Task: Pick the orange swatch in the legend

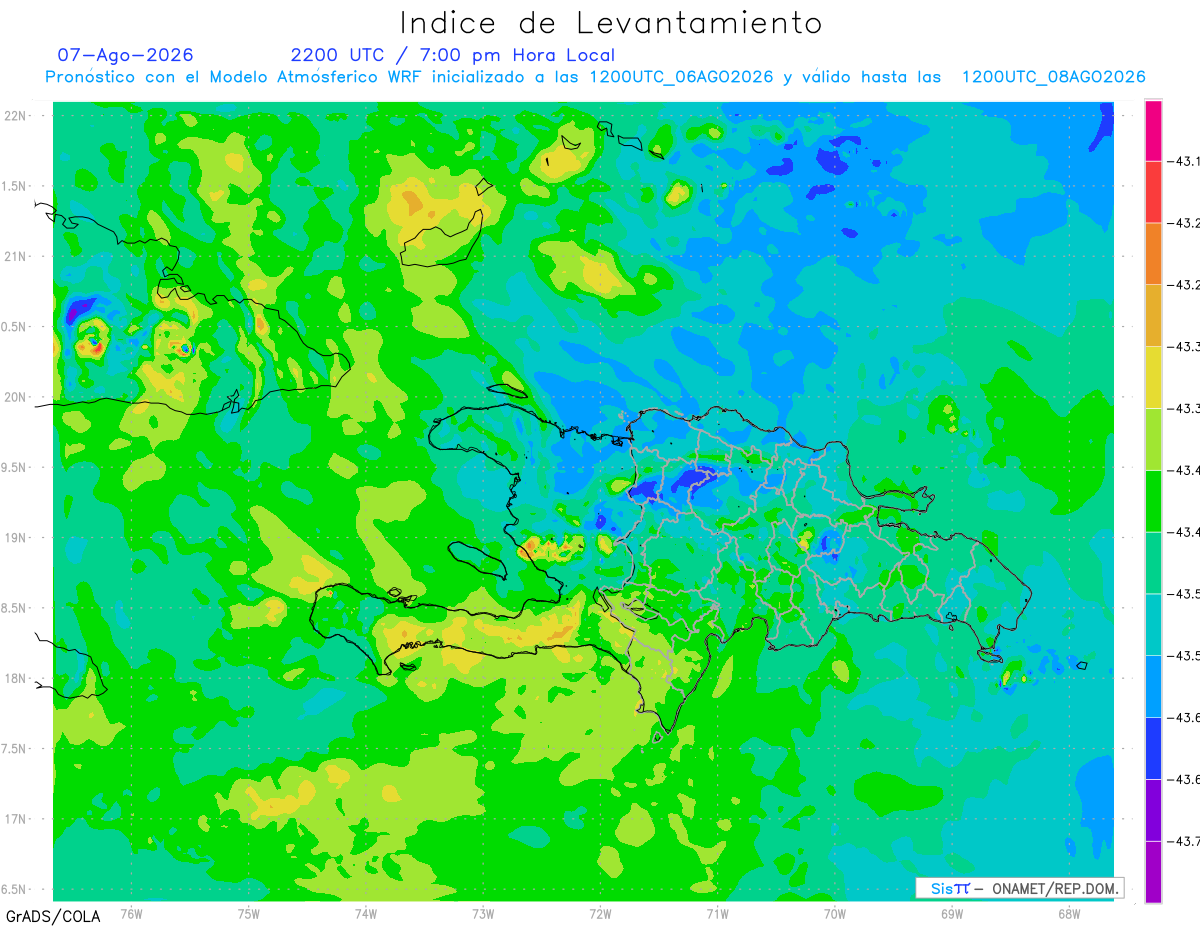Action: click(x=1153, y=254)
